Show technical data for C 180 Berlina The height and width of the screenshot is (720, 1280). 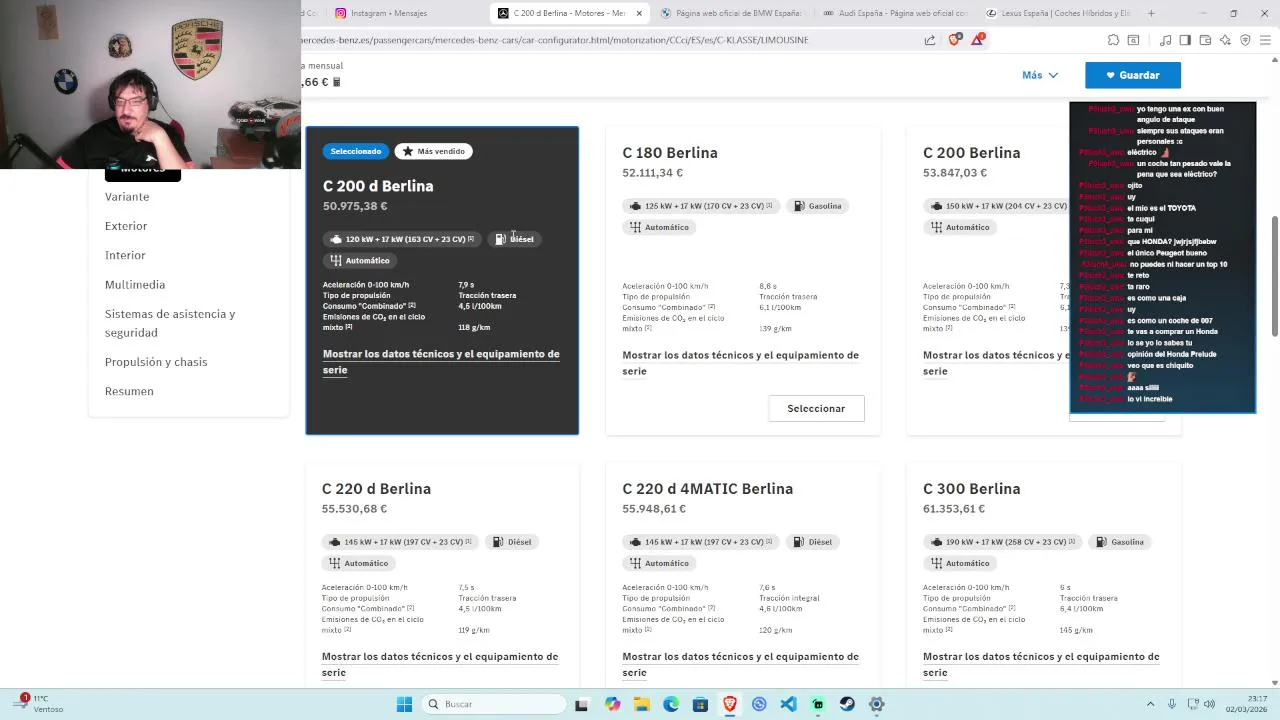coord(740,363)
